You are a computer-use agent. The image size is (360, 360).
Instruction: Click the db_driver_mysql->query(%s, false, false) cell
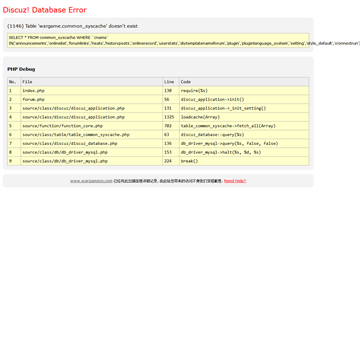pyautogui.click(x=244, y=143)
